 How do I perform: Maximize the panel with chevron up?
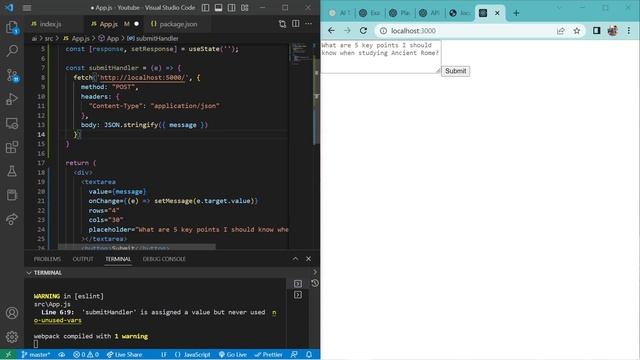[295, 259]
